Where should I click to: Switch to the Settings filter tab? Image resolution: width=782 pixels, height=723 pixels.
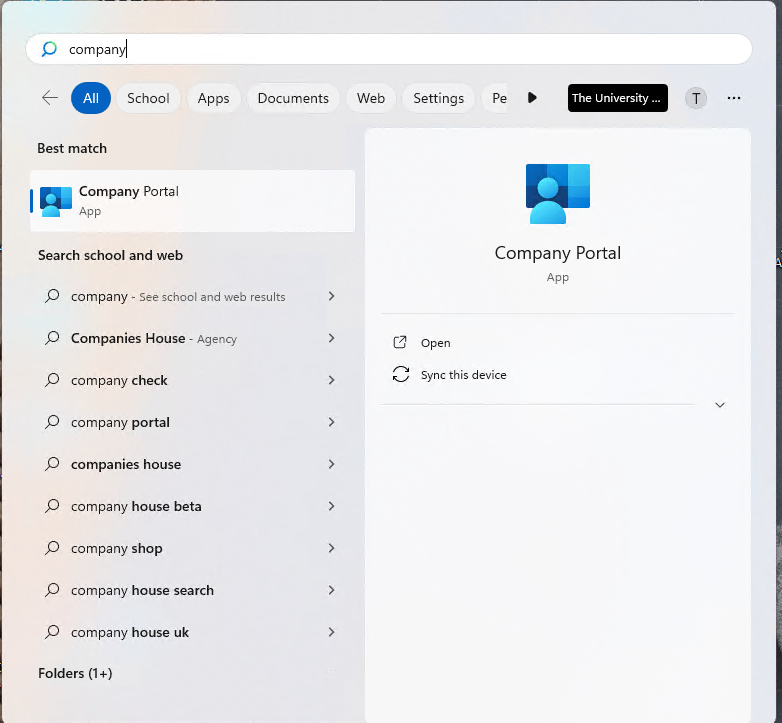pyautogui.click(x=438, y=98)
